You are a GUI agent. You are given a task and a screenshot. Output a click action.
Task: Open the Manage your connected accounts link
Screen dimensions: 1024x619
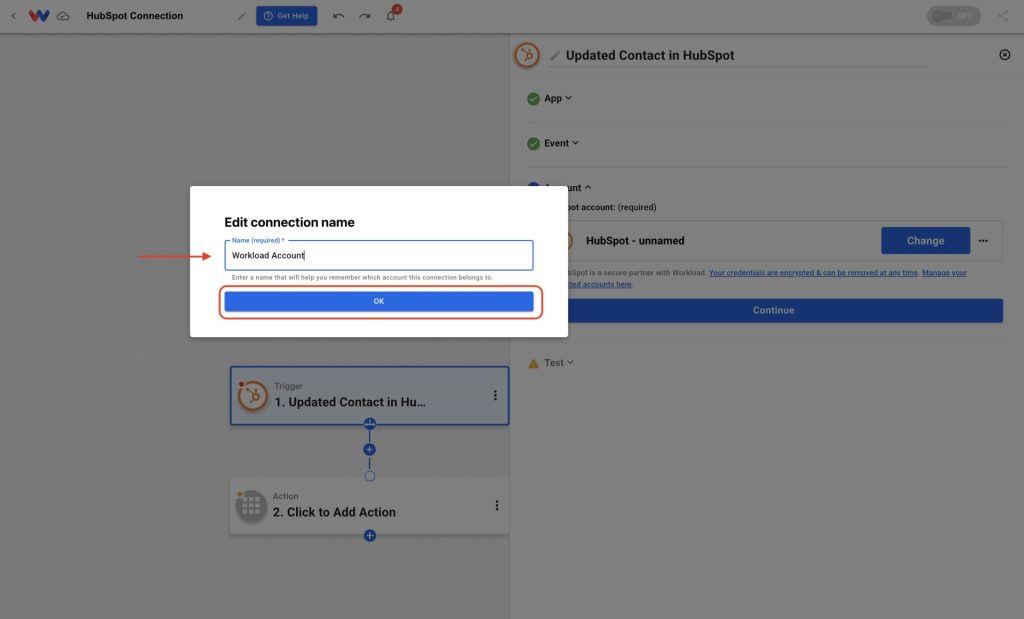[x=944, y=273]
